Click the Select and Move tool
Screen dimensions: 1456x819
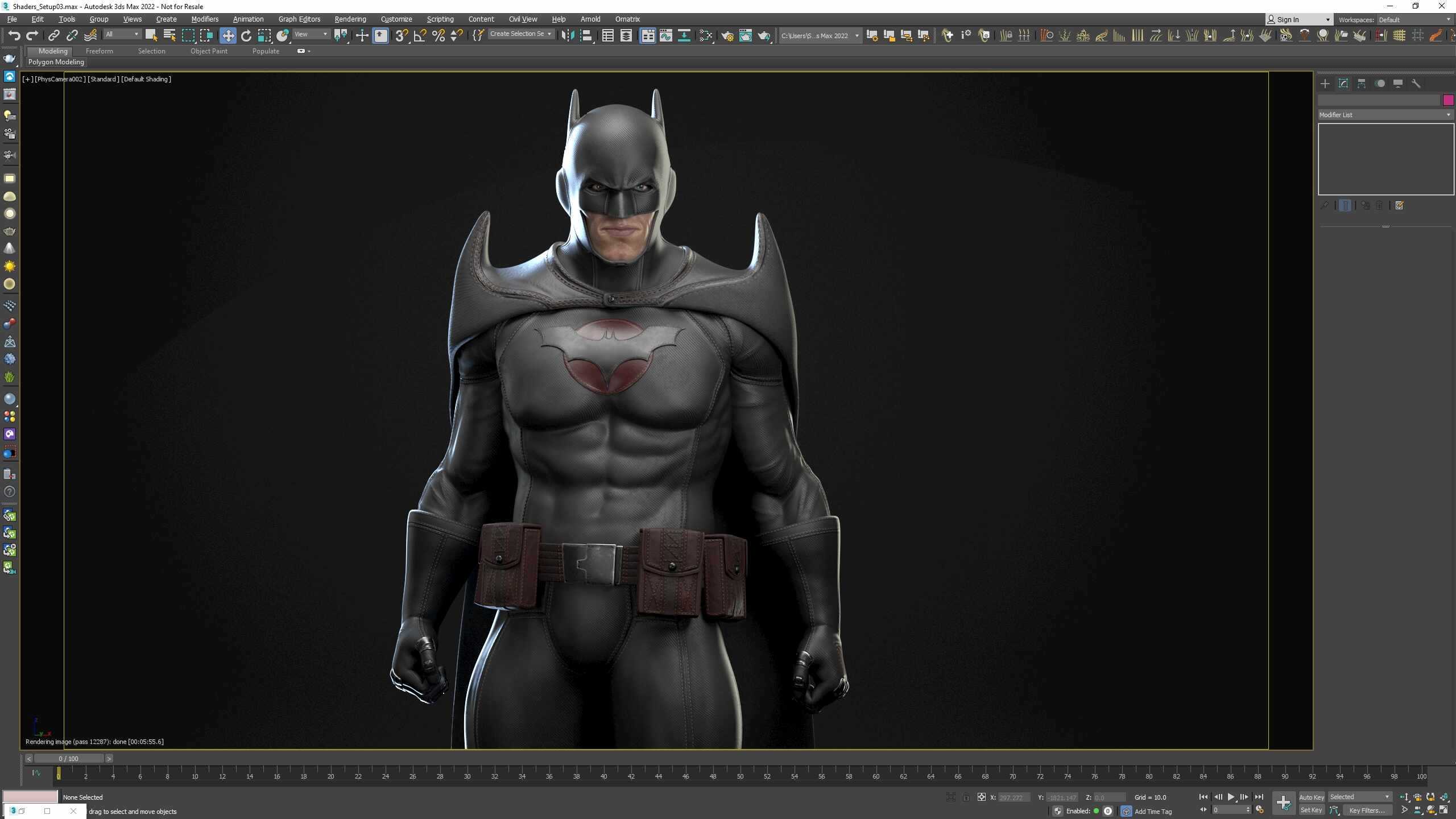(228, 36)
